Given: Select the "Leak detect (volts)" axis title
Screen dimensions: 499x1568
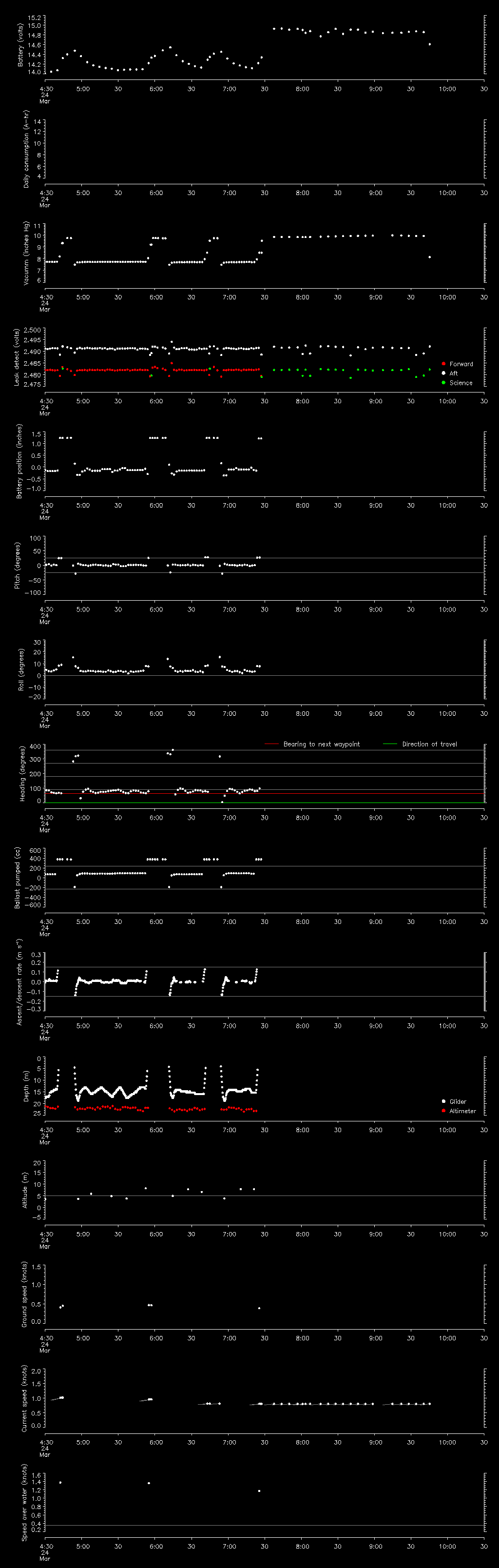Looking at the screenshot, I should click(17, 357).
